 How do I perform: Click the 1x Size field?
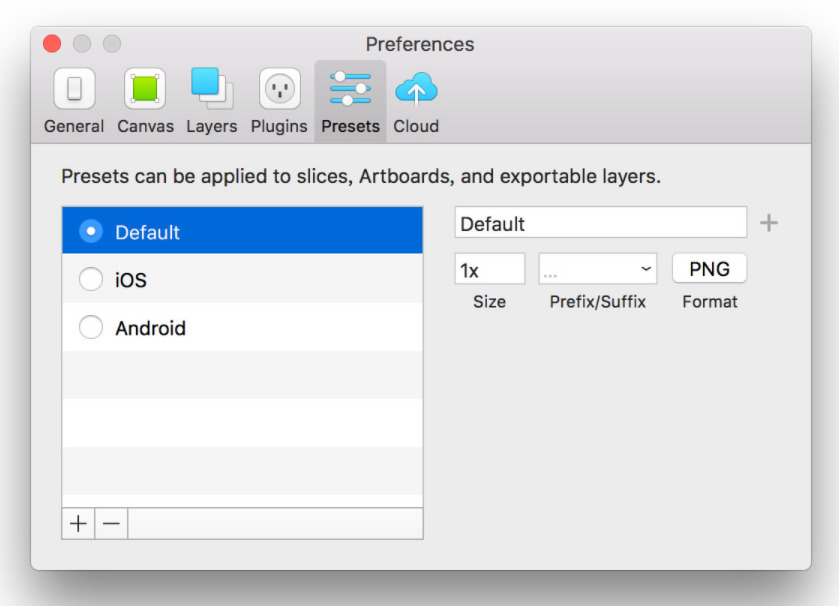490,269
